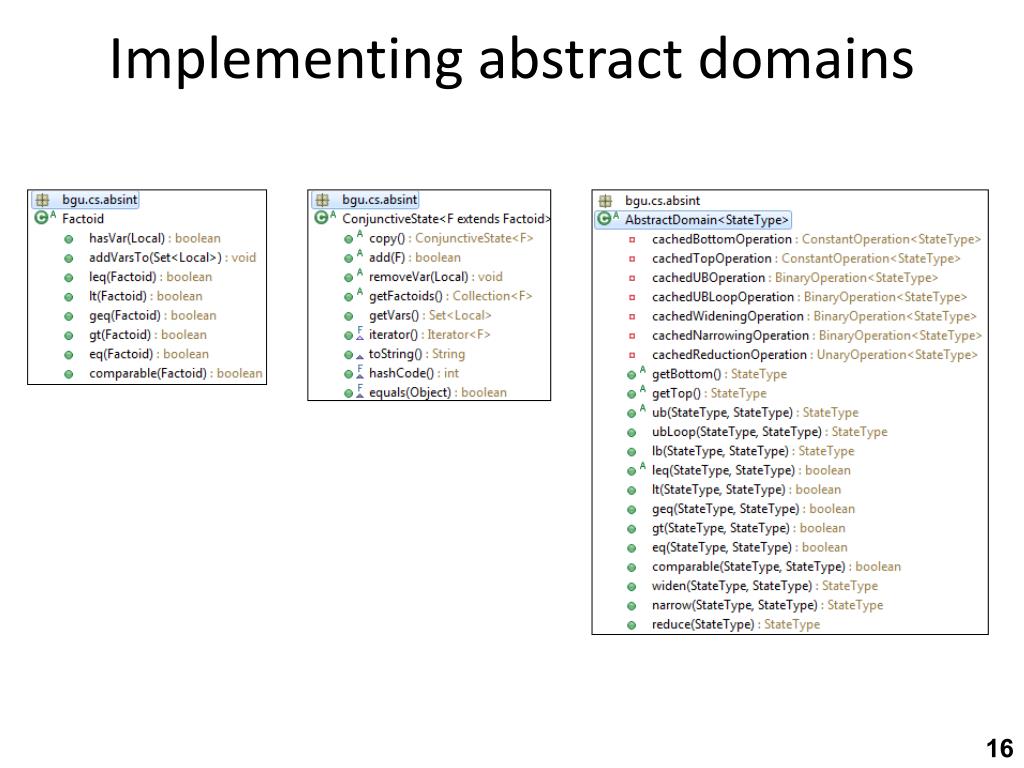Screen dimensions: 1024x768
Task: Click the abstract method icon beside getBottom()
Action: [x=635, y=374]
